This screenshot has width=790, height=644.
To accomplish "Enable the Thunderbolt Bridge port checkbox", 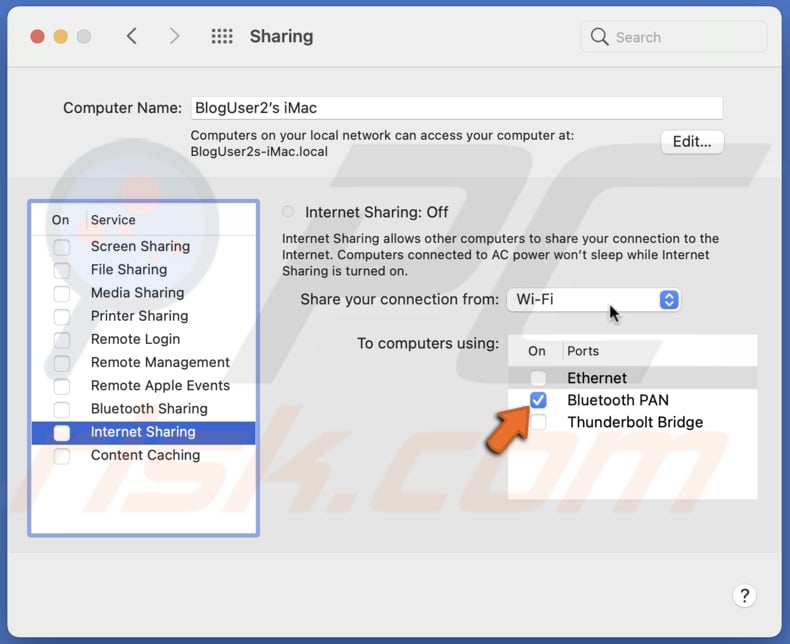I will click(538, 423).
